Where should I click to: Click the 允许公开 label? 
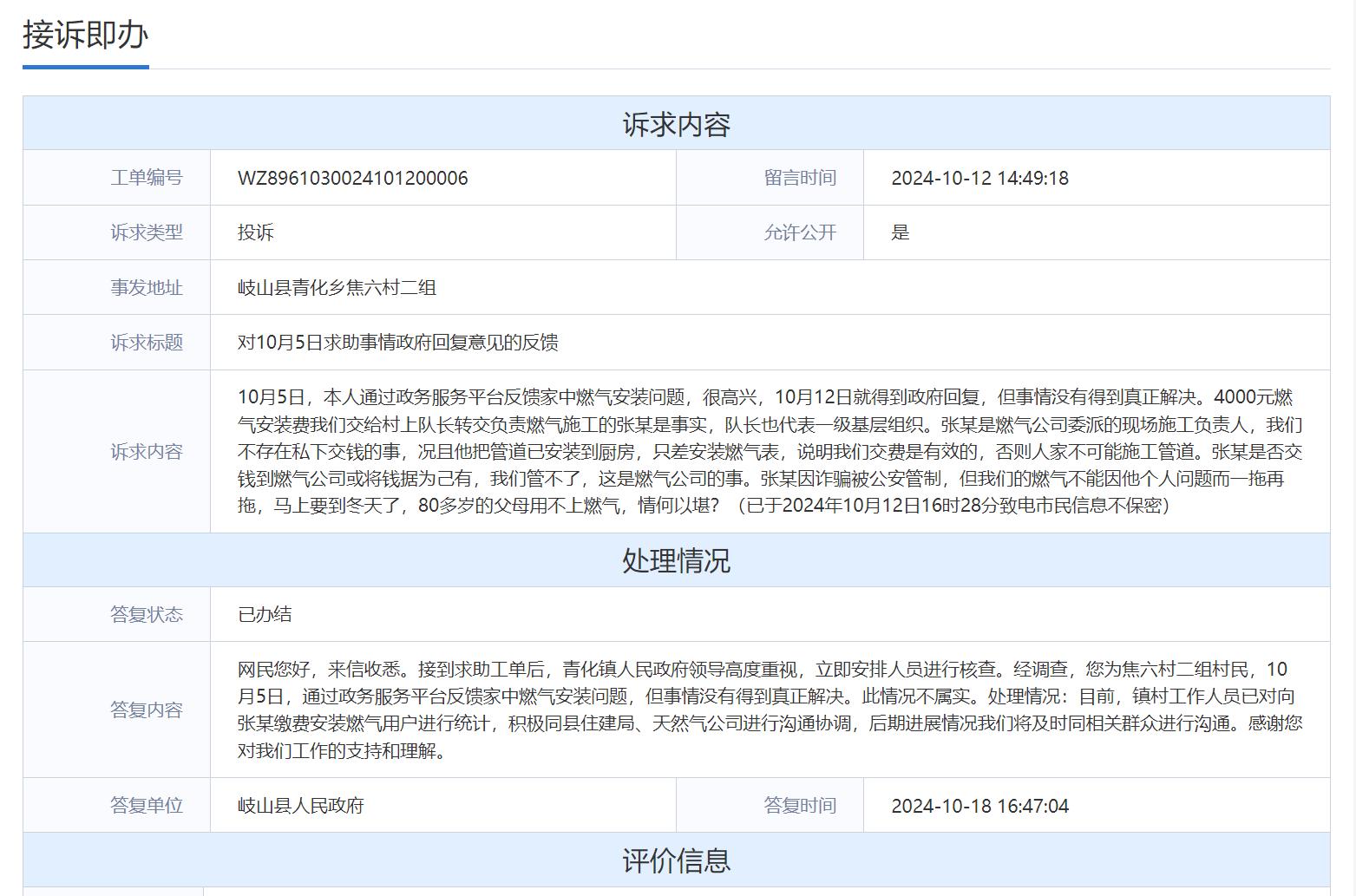[x=800, y=232]
